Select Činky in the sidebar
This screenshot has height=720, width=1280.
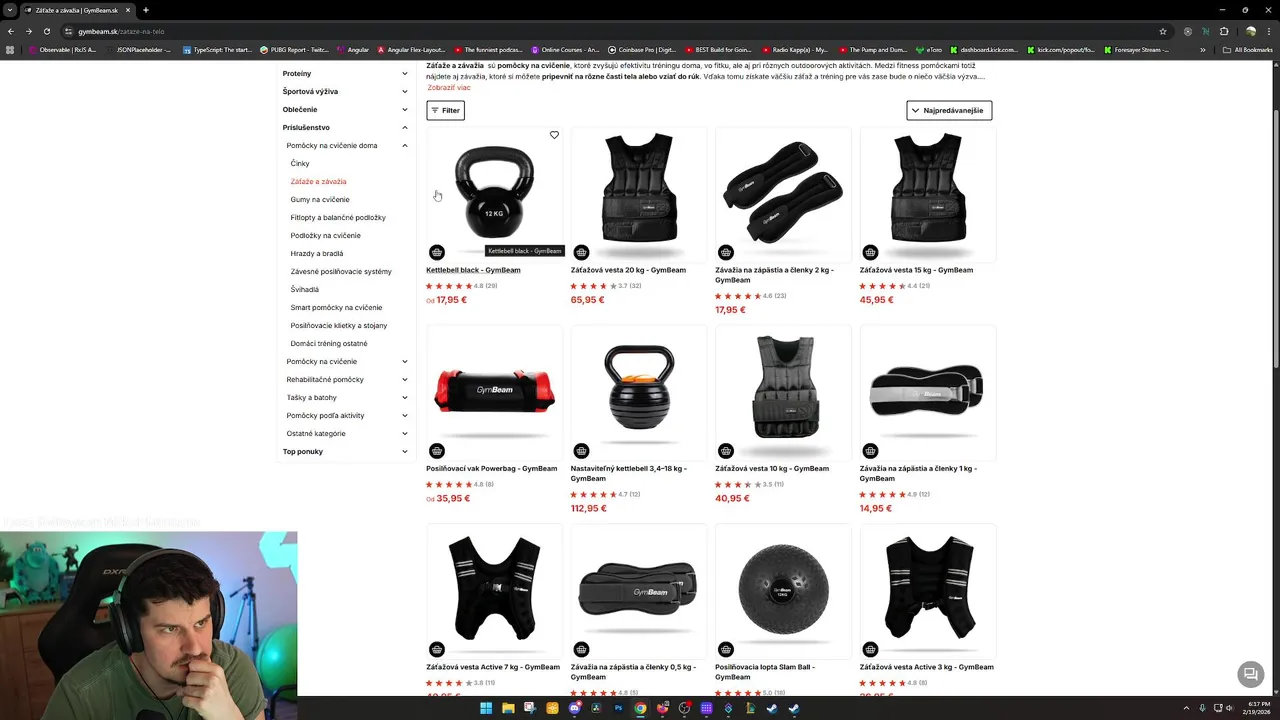(x=300, y=163)
